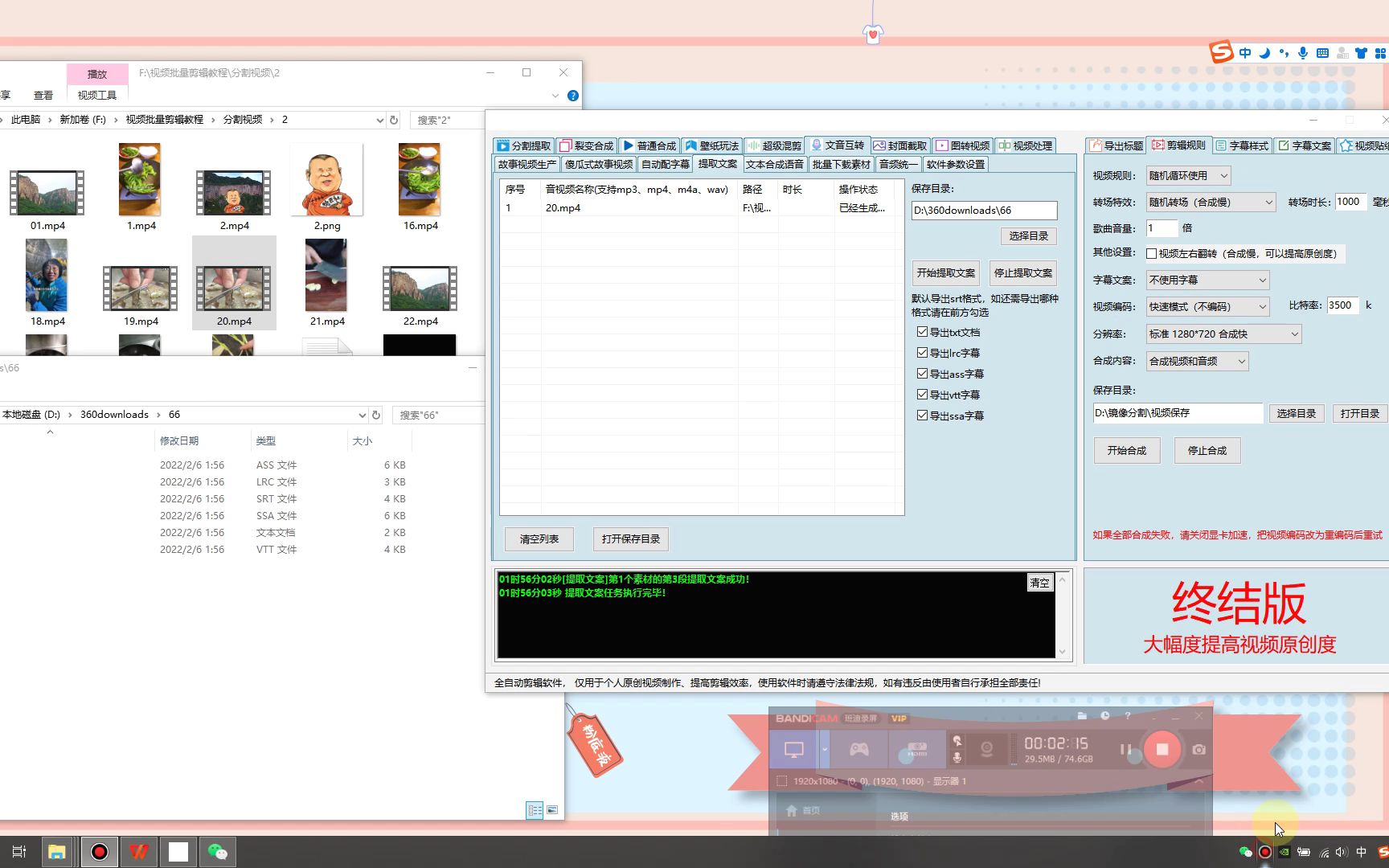Toggle 导出ass字幕 checkbox
1389x868 pixels.
click(922, 374)
